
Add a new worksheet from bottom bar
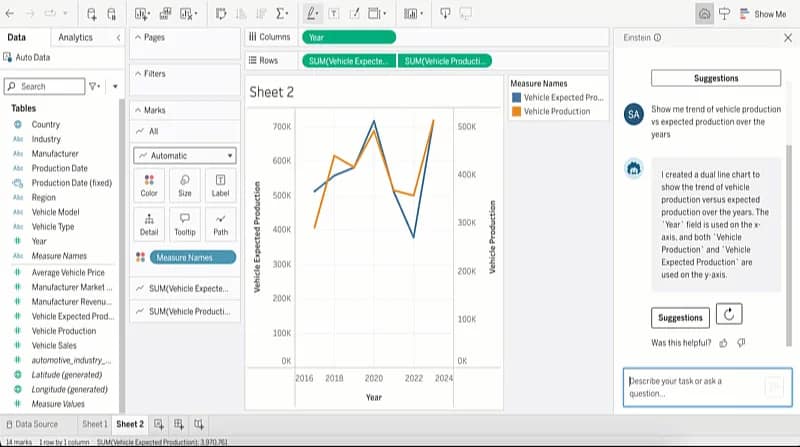(x=159, y=424)
